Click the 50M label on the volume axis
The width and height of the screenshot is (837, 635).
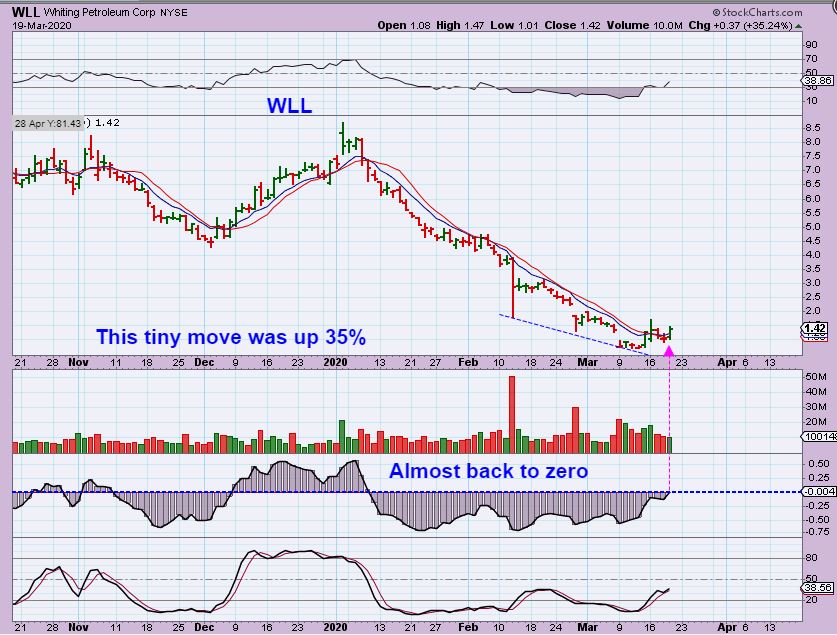click(816, 377)
